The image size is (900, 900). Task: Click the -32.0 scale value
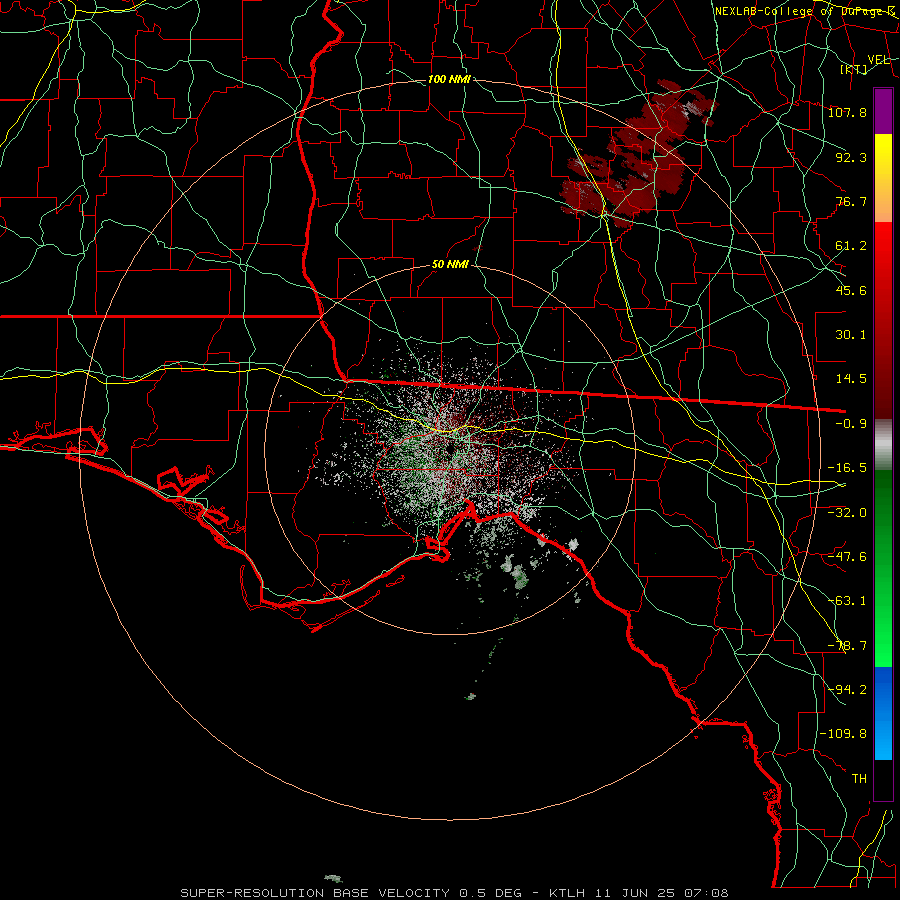pos(847,513)
